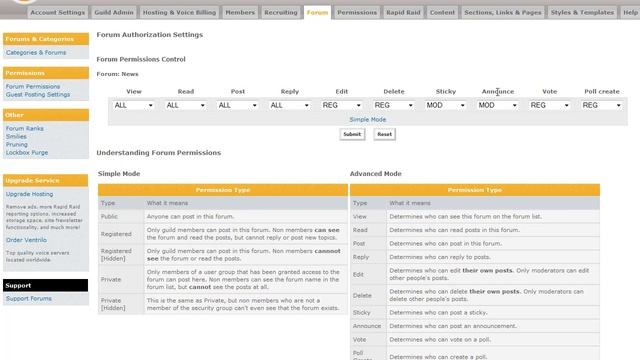
Task: Expand the Post permission dropdown
Action: pos(238,105)
